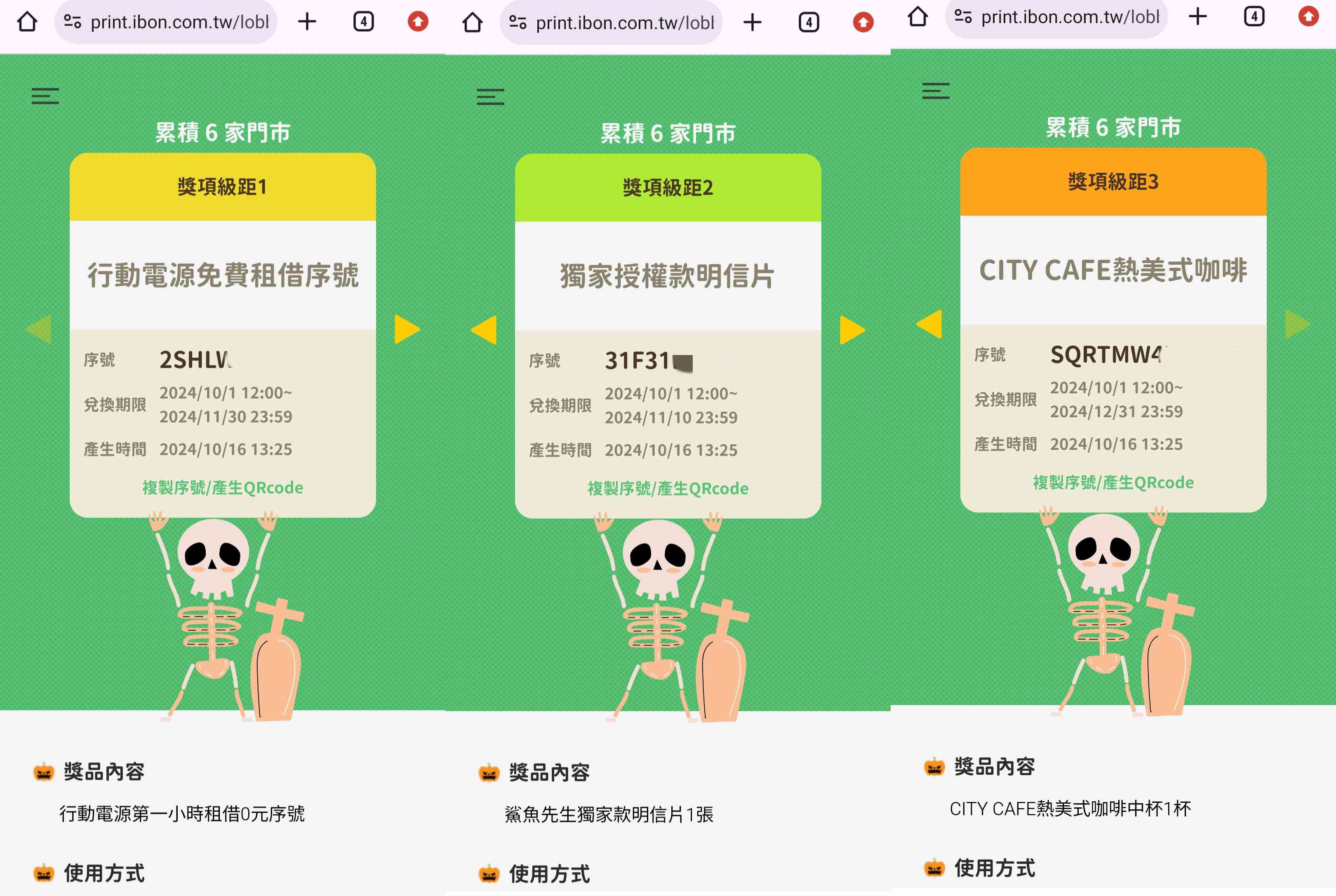Click 獎品內容 heading in left screenshot

point(104,771)
